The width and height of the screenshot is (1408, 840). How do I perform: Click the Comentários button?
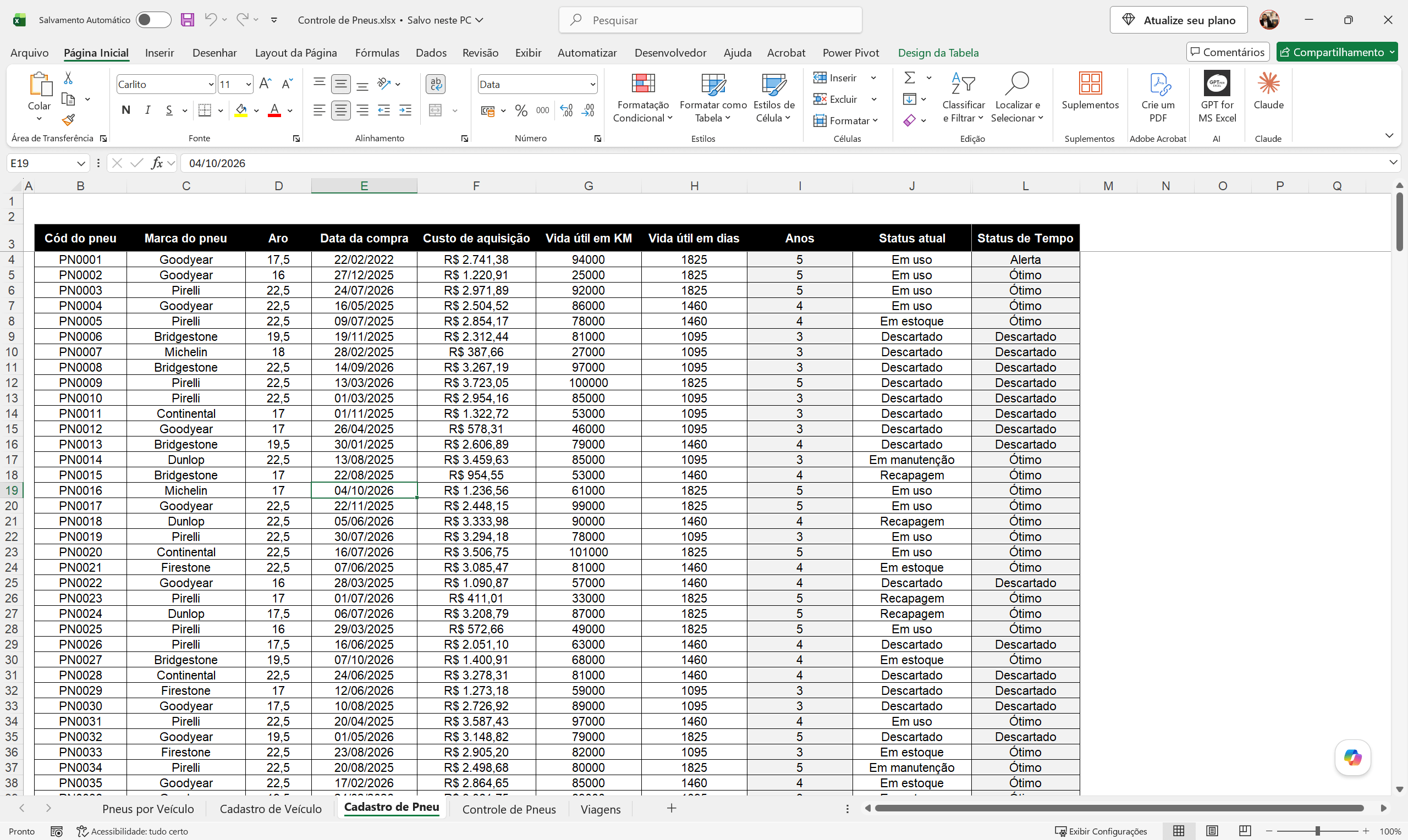click(x=1228, y=52)
